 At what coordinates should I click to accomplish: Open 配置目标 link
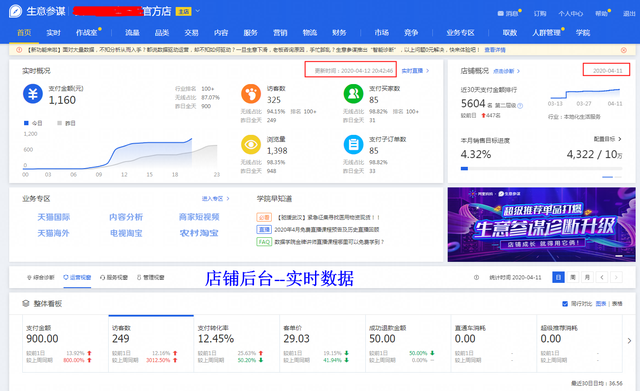tap(607, 139)
